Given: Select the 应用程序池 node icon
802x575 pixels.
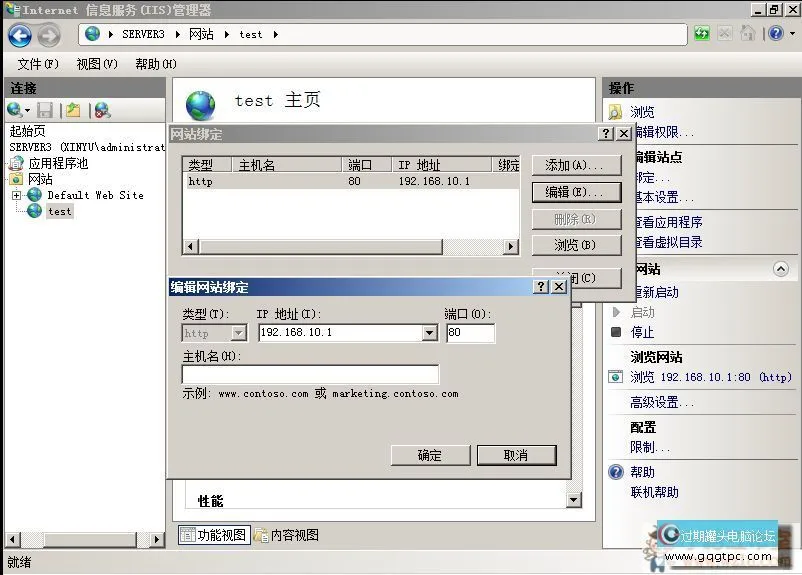Looking at the screenshot, I should [x=16, y=163].
